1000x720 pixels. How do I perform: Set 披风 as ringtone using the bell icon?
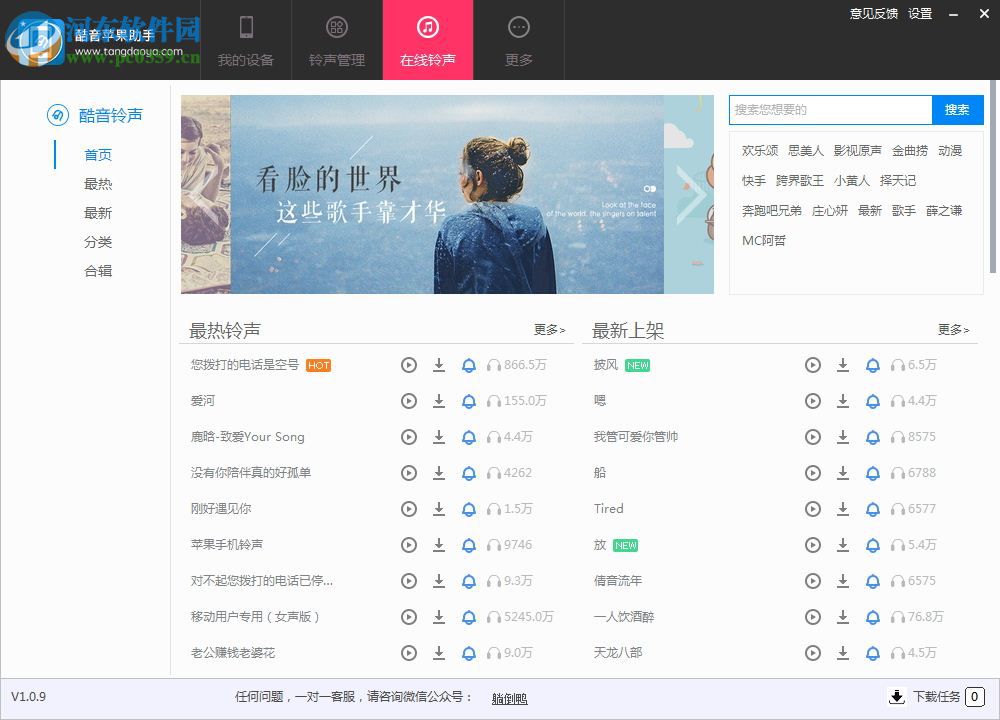[873, 365]
